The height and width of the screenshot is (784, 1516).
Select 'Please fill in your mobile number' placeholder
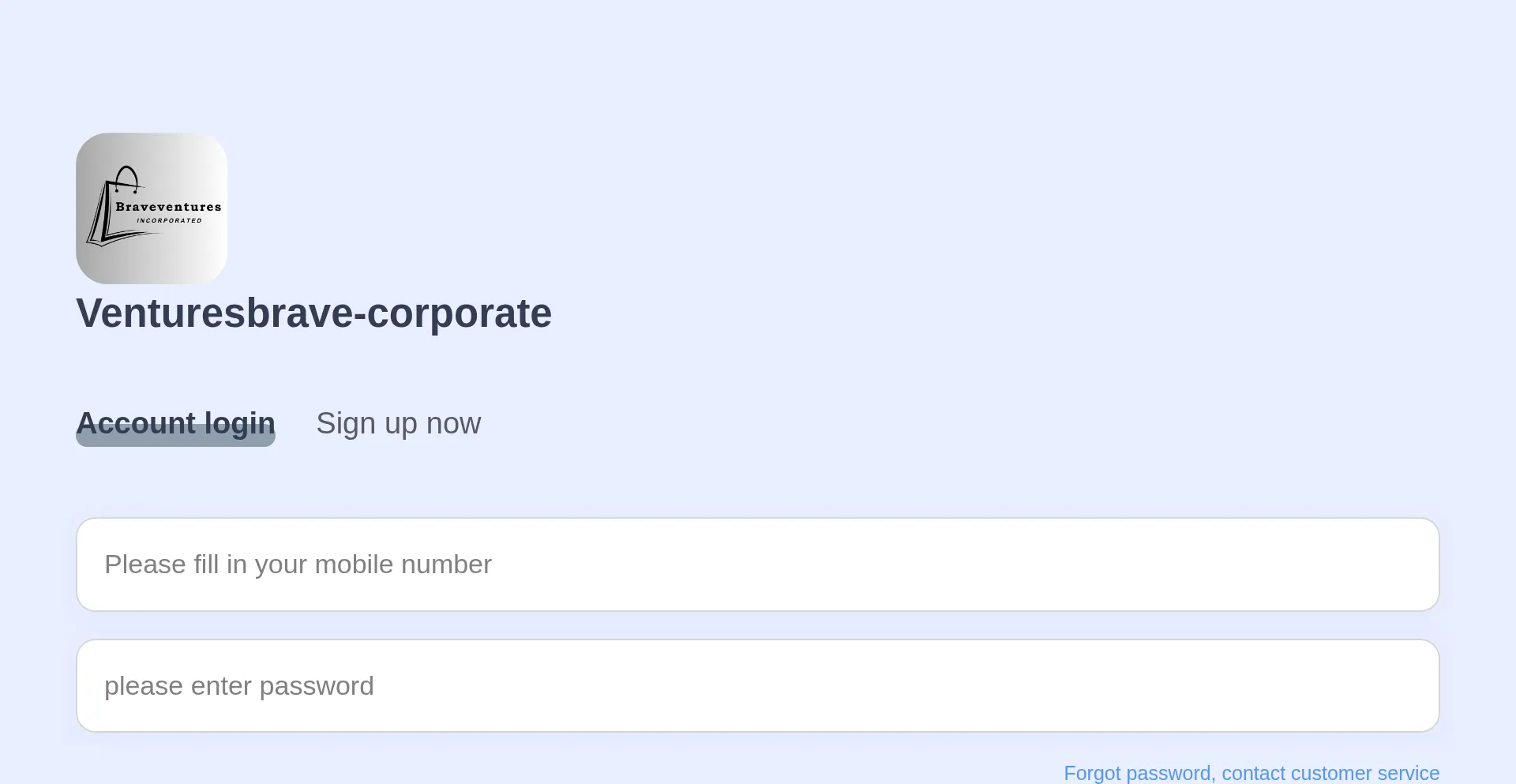tap(298, 565)
